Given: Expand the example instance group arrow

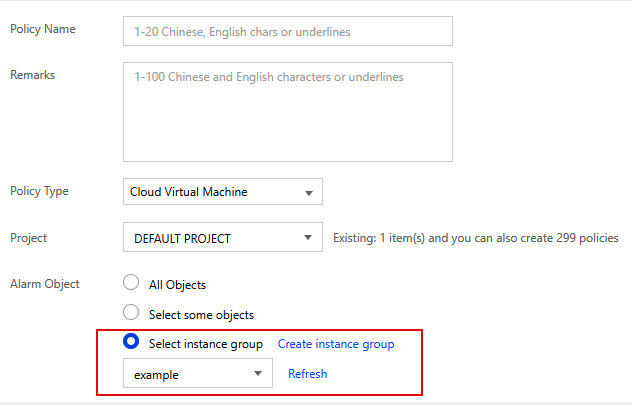Looking at the screenshot, I should (258, 374).
